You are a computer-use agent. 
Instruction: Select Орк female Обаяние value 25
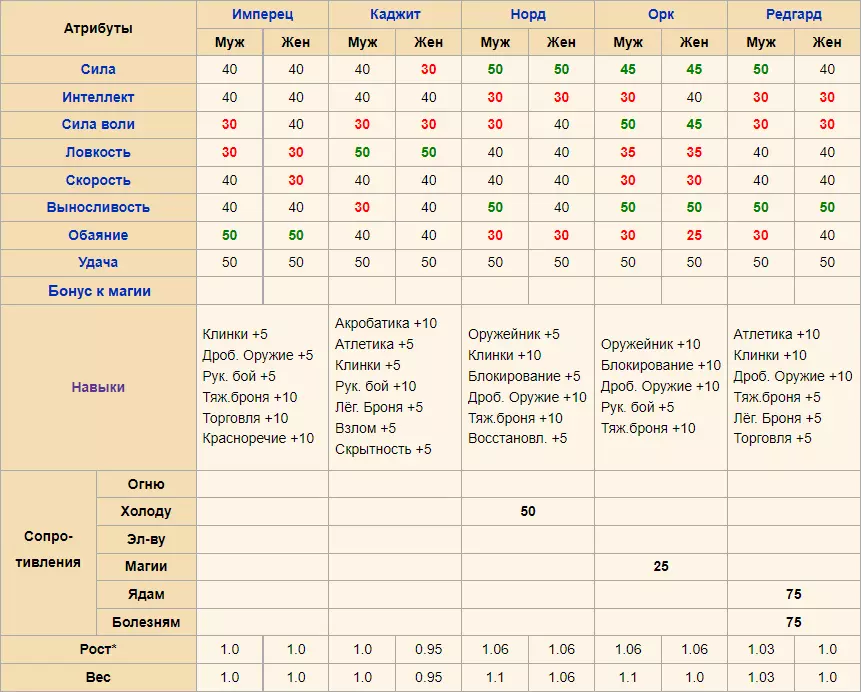694,235
